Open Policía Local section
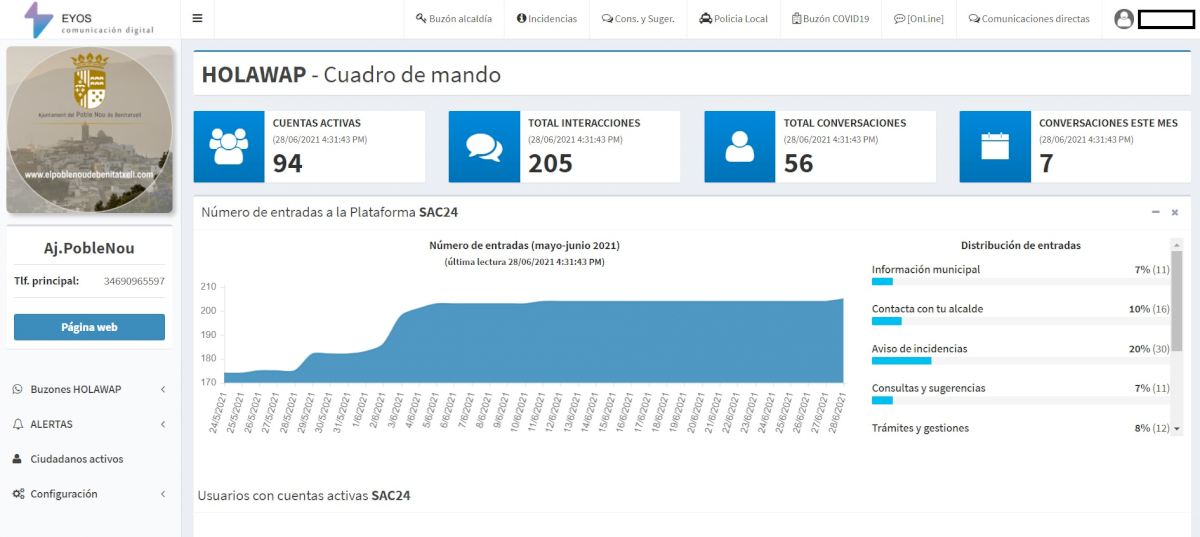 tap(733, 19)
